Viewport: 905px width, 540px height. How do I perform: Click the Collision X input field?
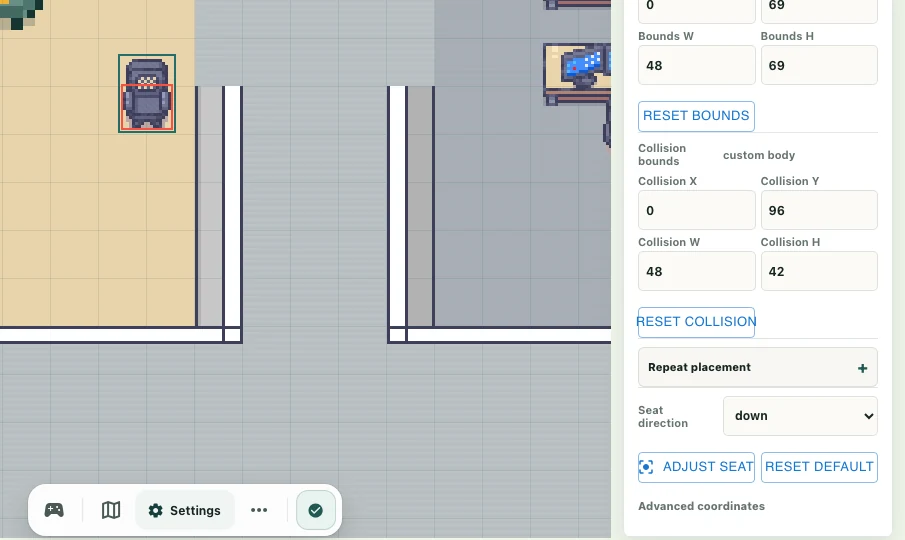(x=697, y=210)
